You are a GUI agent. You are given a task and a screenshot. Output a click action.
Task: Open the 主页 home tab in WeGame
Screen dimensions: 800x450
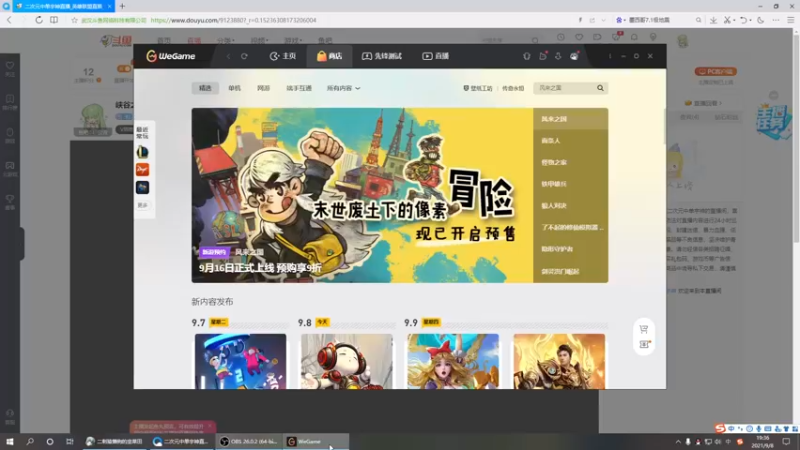click(x=283, y=56)
